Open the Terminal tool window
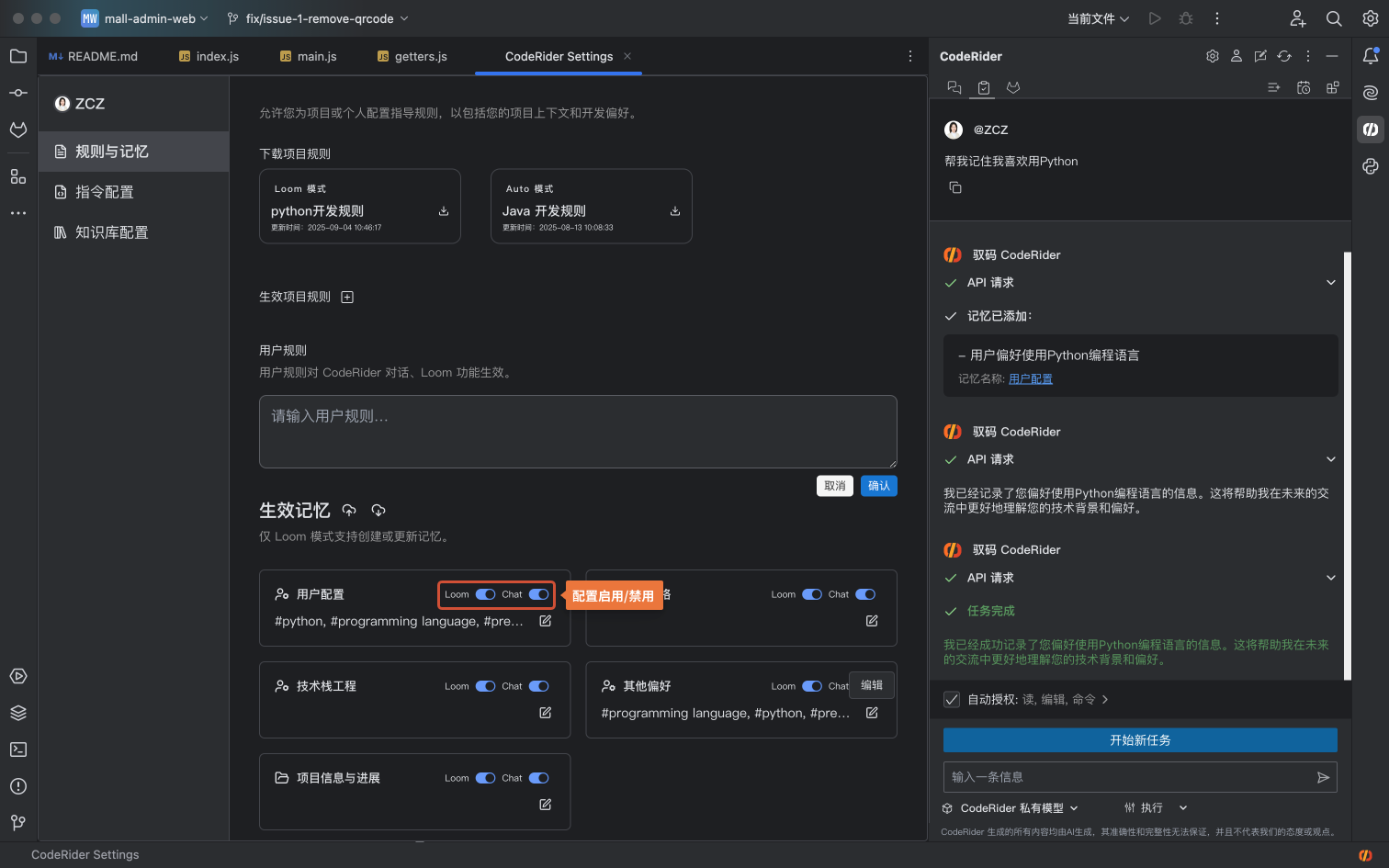1389x868 pixels. coord(18,750)
